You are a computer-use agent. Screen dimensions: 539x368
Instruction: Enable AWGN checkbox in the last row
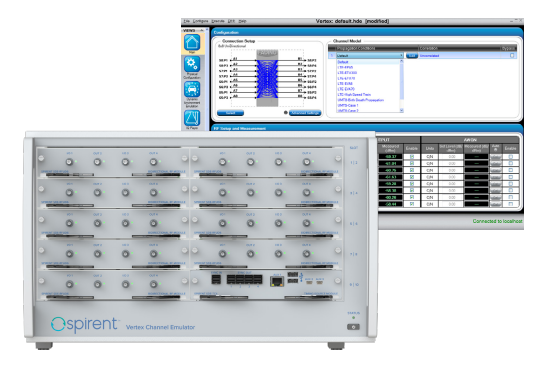[x=510, y=204]
